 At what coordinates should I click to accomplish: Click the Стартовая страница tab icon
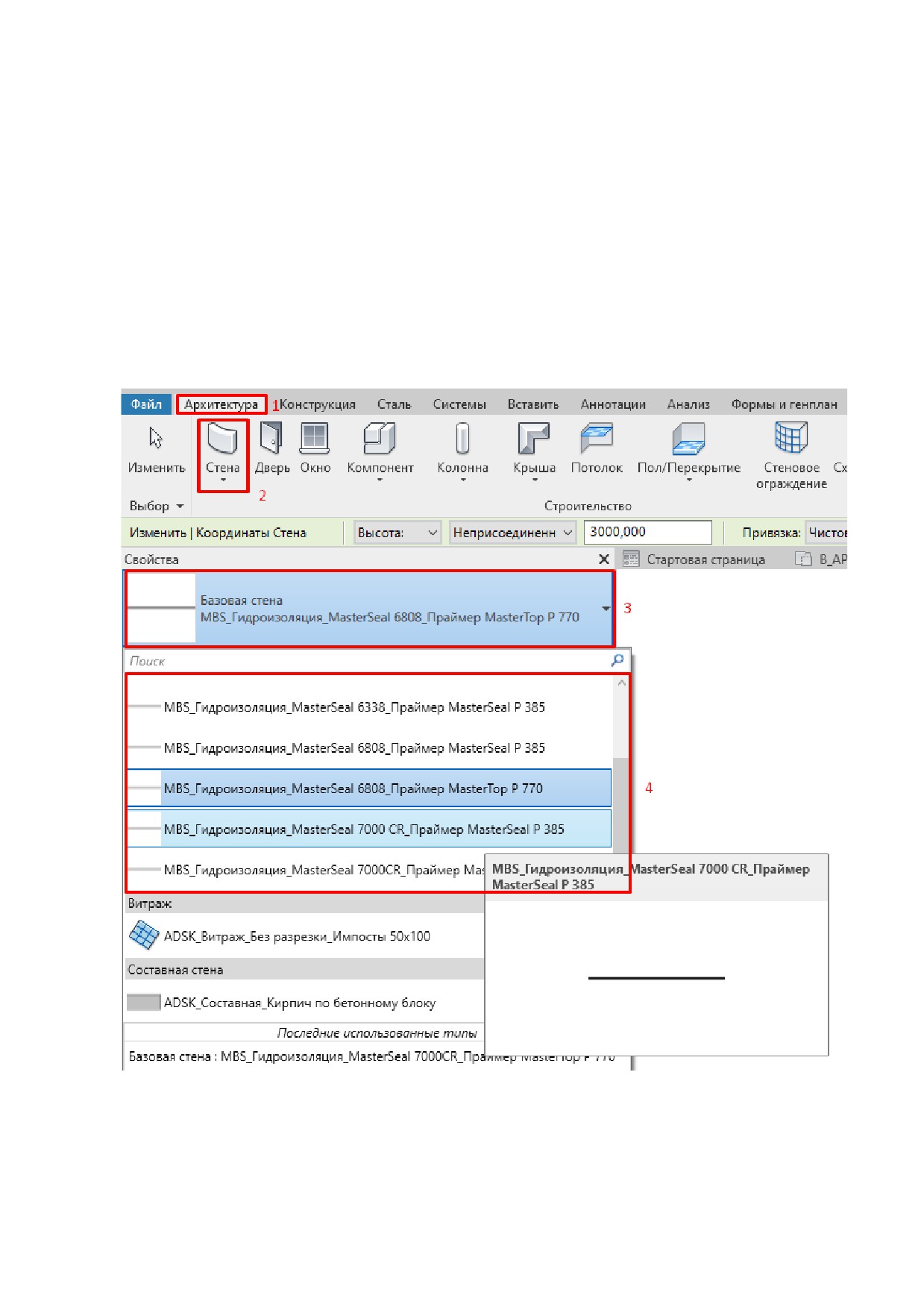click(631, 559)
